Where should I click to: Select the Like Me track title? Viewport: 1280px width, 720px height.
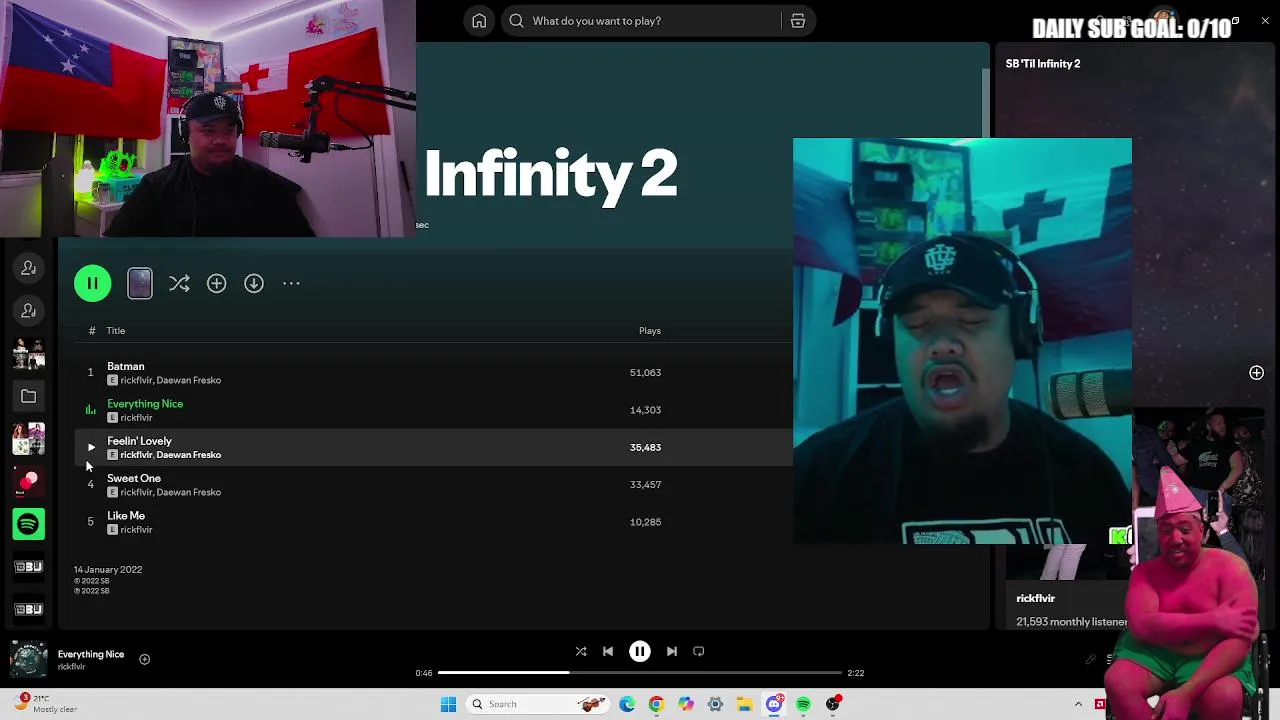pos(126,516)
